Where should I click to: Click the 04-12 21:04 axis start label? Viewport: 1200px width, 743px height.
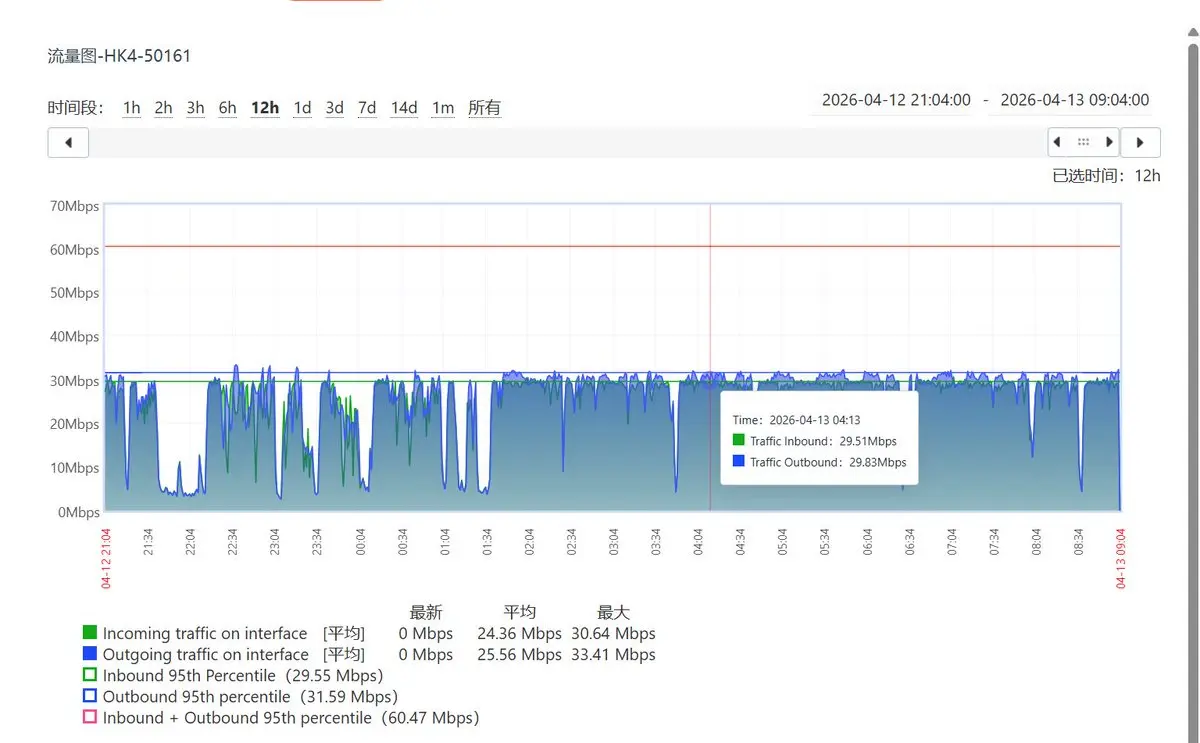click(106, 558)
